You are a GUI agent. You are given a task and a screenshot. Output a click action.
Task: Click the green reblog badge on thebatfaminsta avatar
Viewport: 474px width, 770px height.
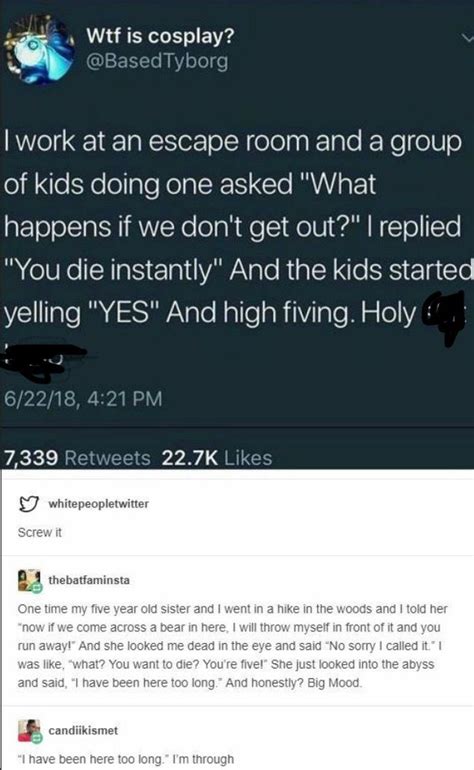[x=36, y=586]
